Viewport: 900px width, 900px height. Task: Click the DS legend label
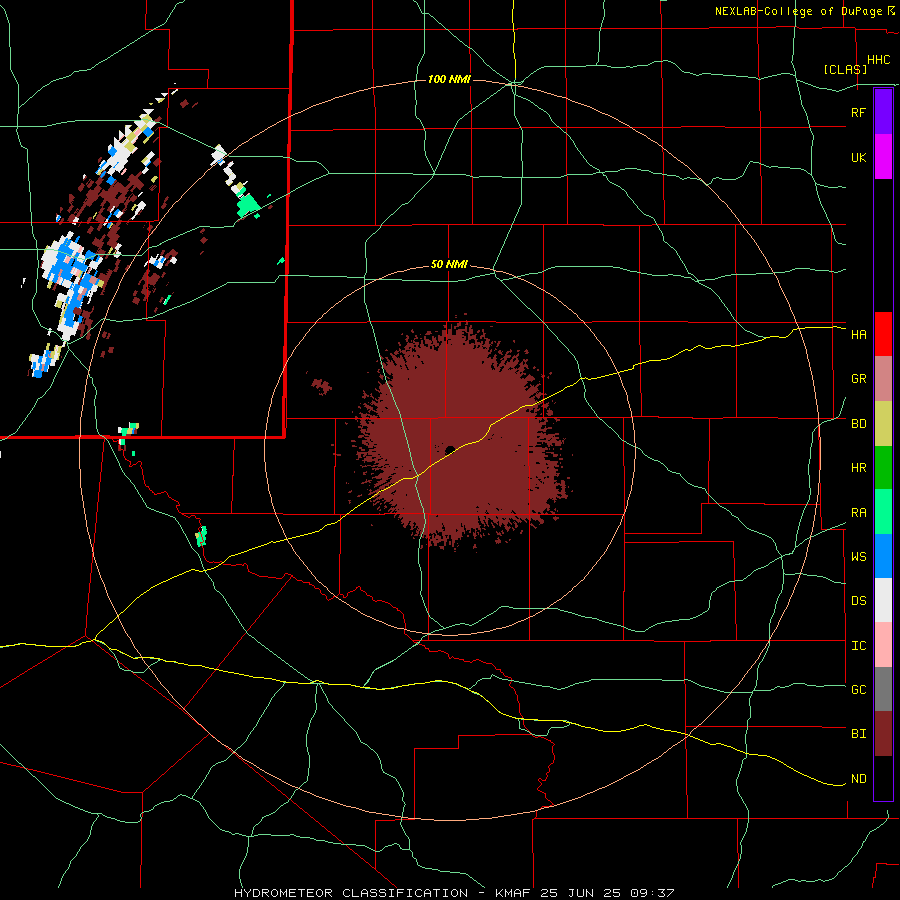858,601
